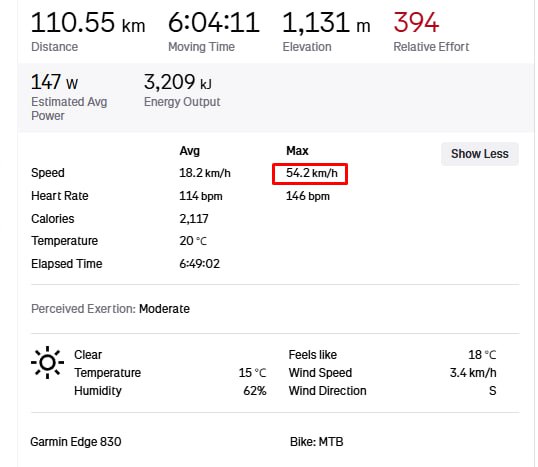Image resolution: width=538 pixels, height=467 pixels.
Task: Click the Relative Effort label
Action: pos(431,47)
